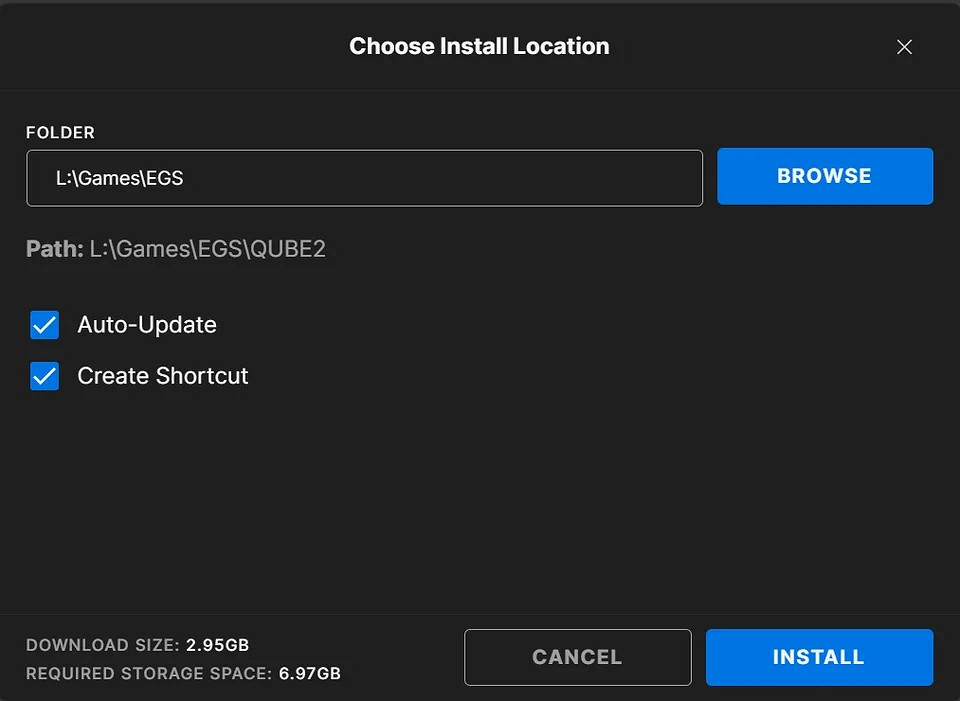Close the Choose Install Location dialog
Screen dimensions: 960x701
[x=904, y=47]
